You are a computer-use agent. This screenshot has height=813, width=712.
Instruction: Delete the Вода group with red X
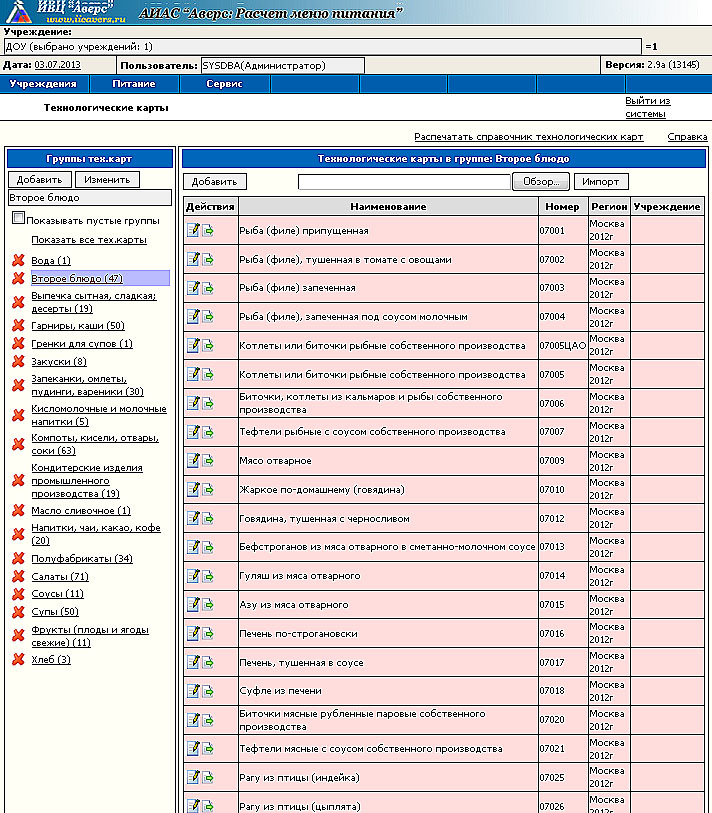coord(18,260)
